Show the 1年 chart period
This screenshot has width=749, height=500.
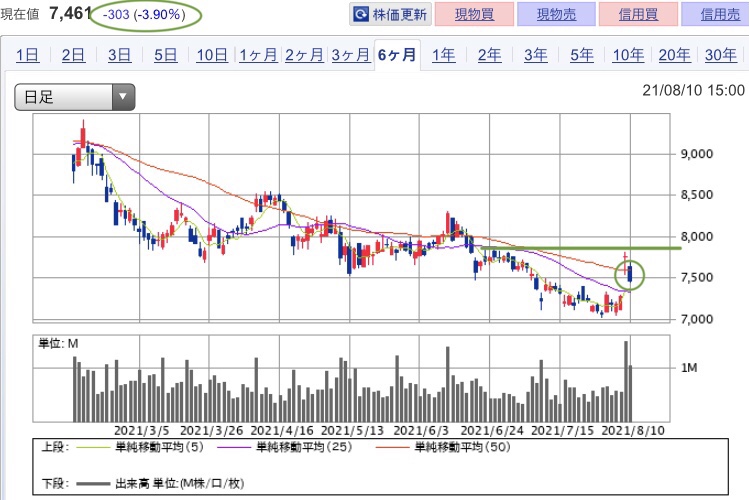click(443, 55)
